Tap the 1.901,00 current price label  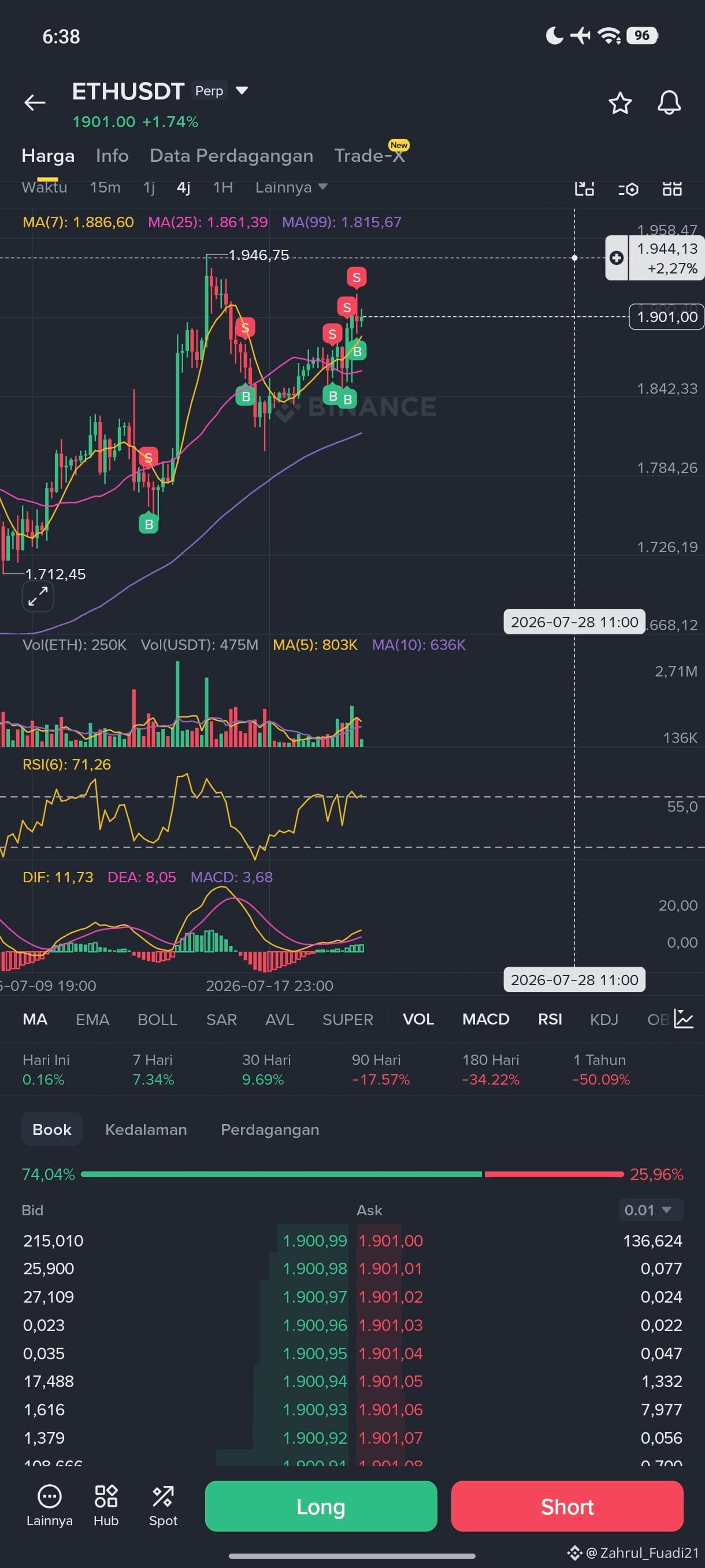click(667, 316)
